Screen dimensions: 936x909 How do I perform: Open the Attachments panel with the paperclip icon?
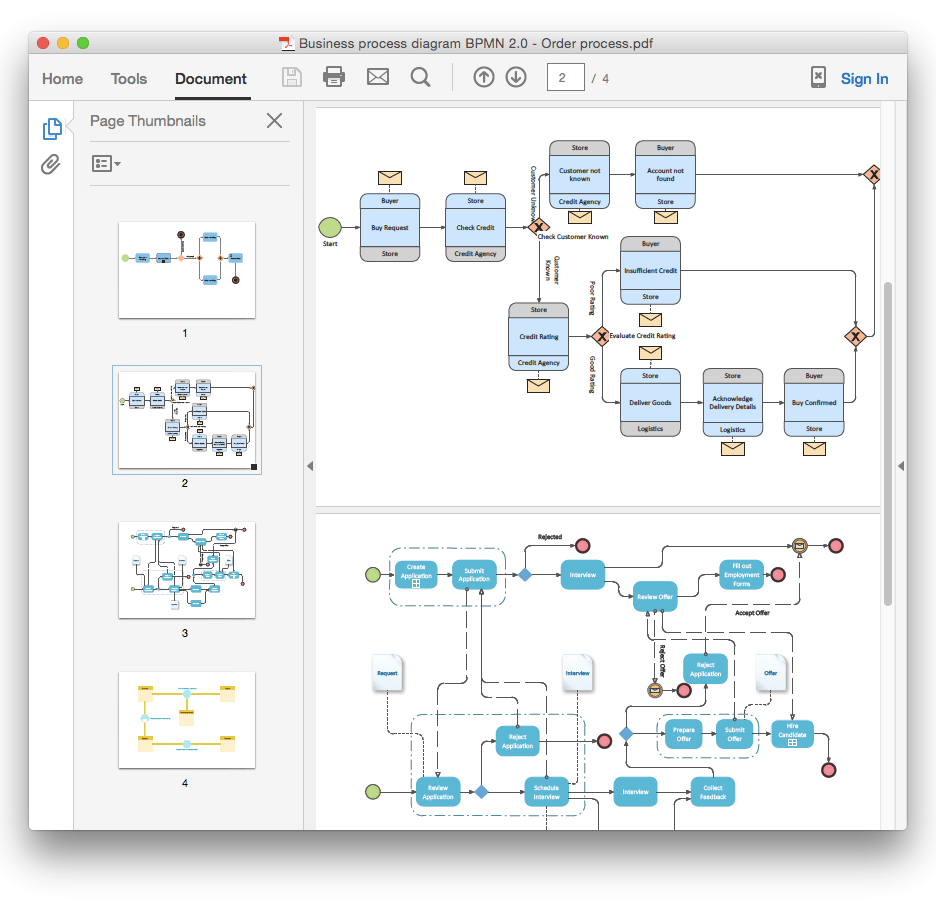point(50,165)
